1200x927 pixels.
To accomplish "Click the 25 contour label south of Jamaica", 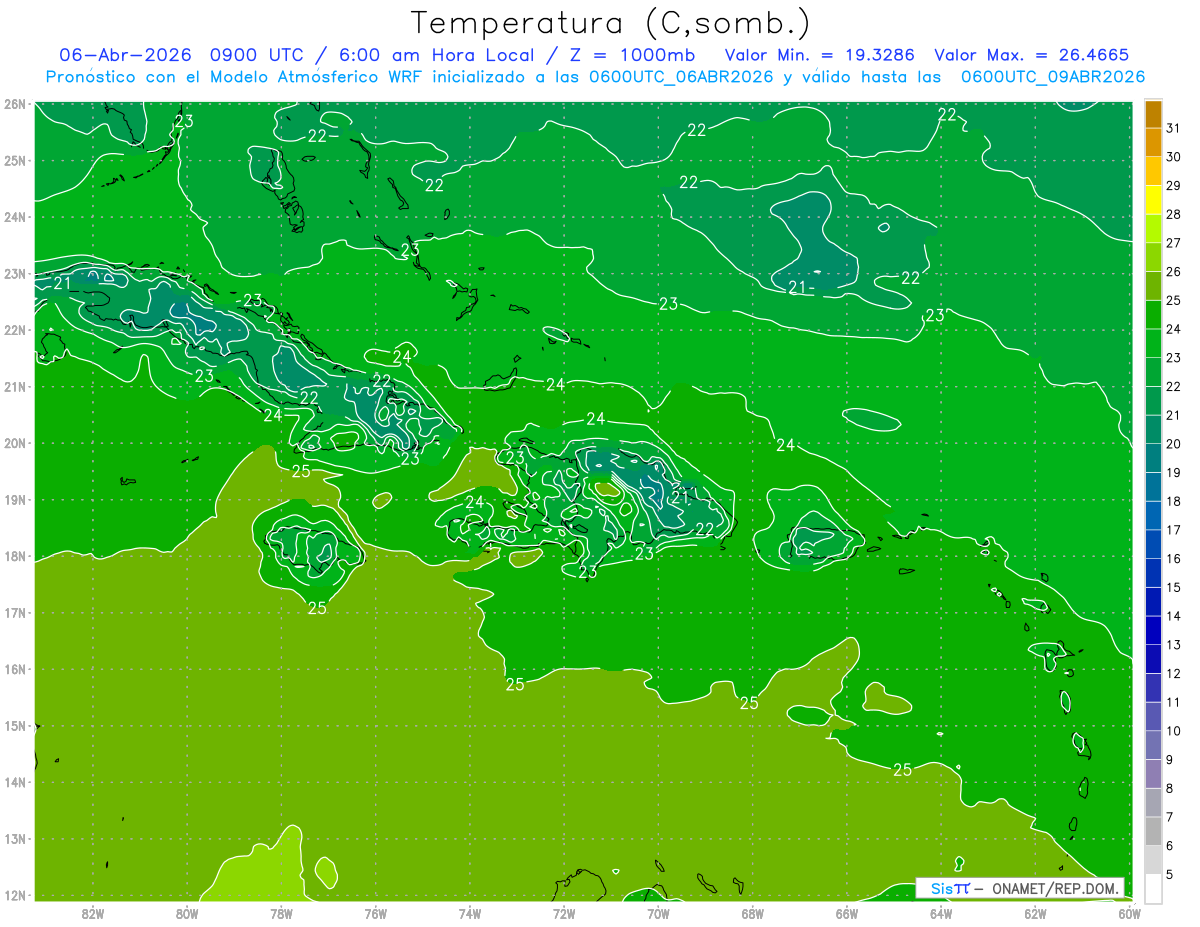I will tap(317, 608).
